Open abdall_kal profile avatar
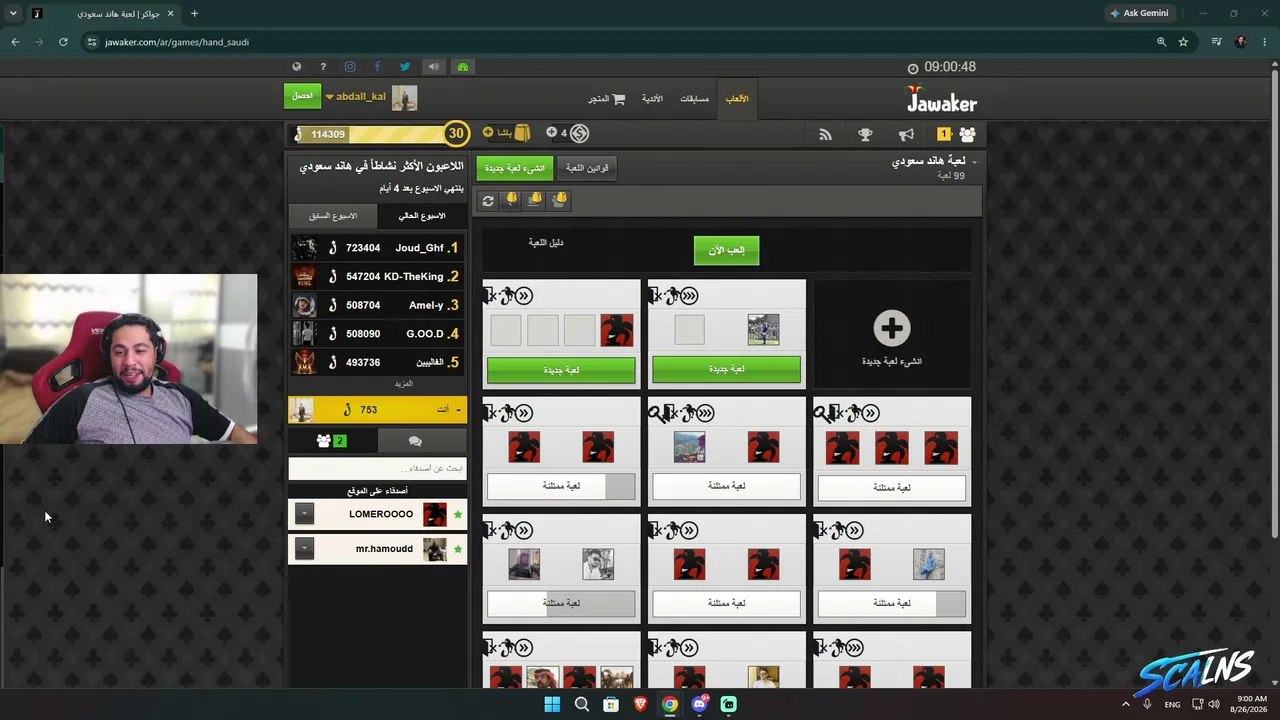1280x720 pixels. pyautogui.click(x=404, y=97)
